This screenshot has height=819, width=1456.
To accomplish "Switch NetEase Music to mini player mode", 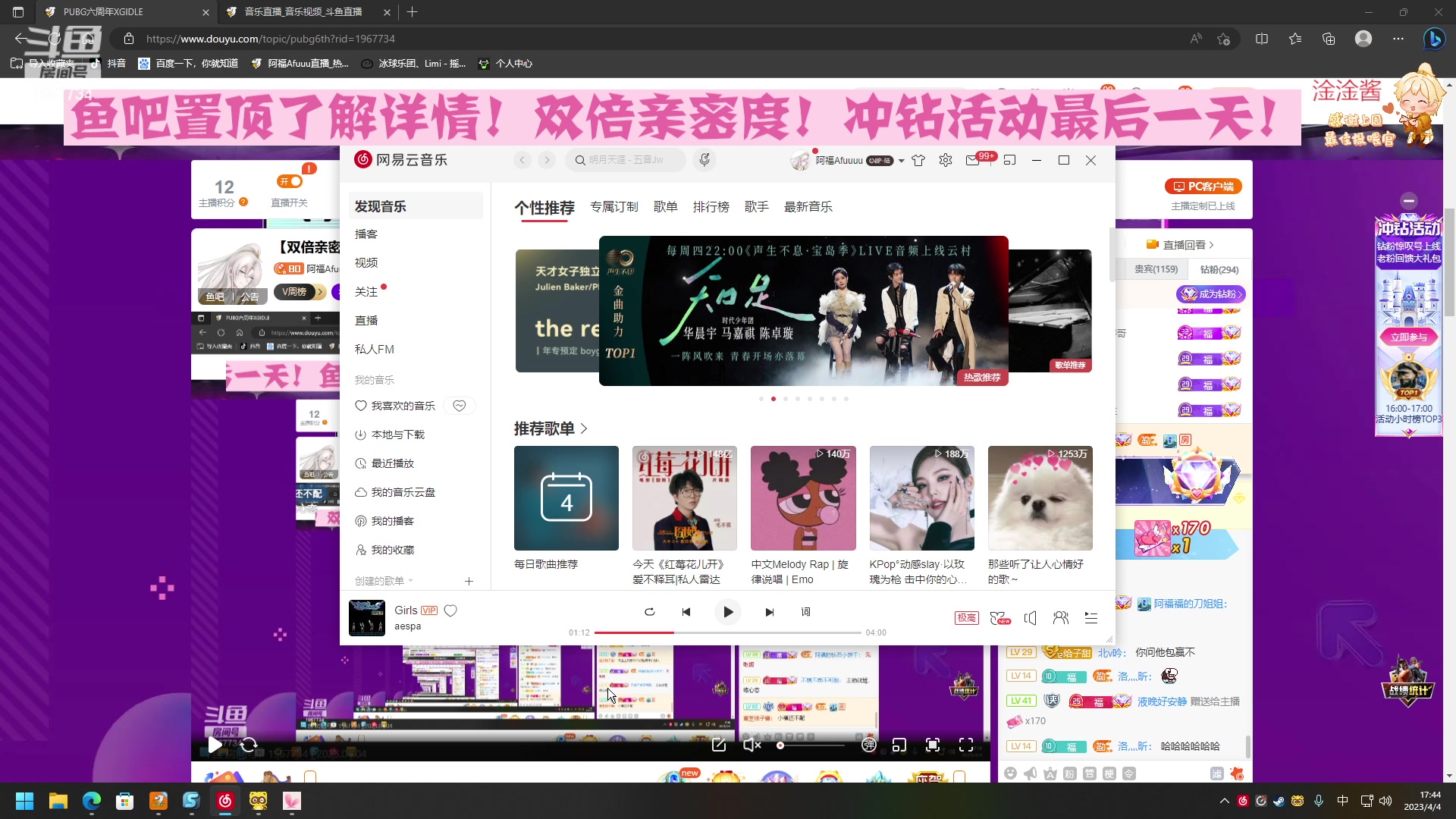I will click(1009, 161).
